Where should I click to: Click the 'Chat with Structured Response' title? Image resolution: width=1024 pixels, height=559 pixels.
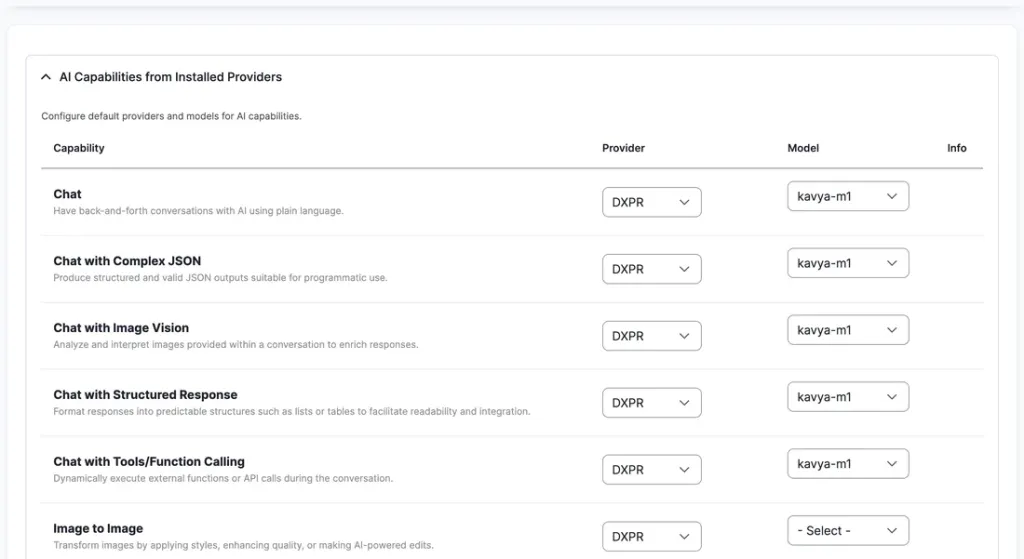pyautogui.click(x=145, y=394)
